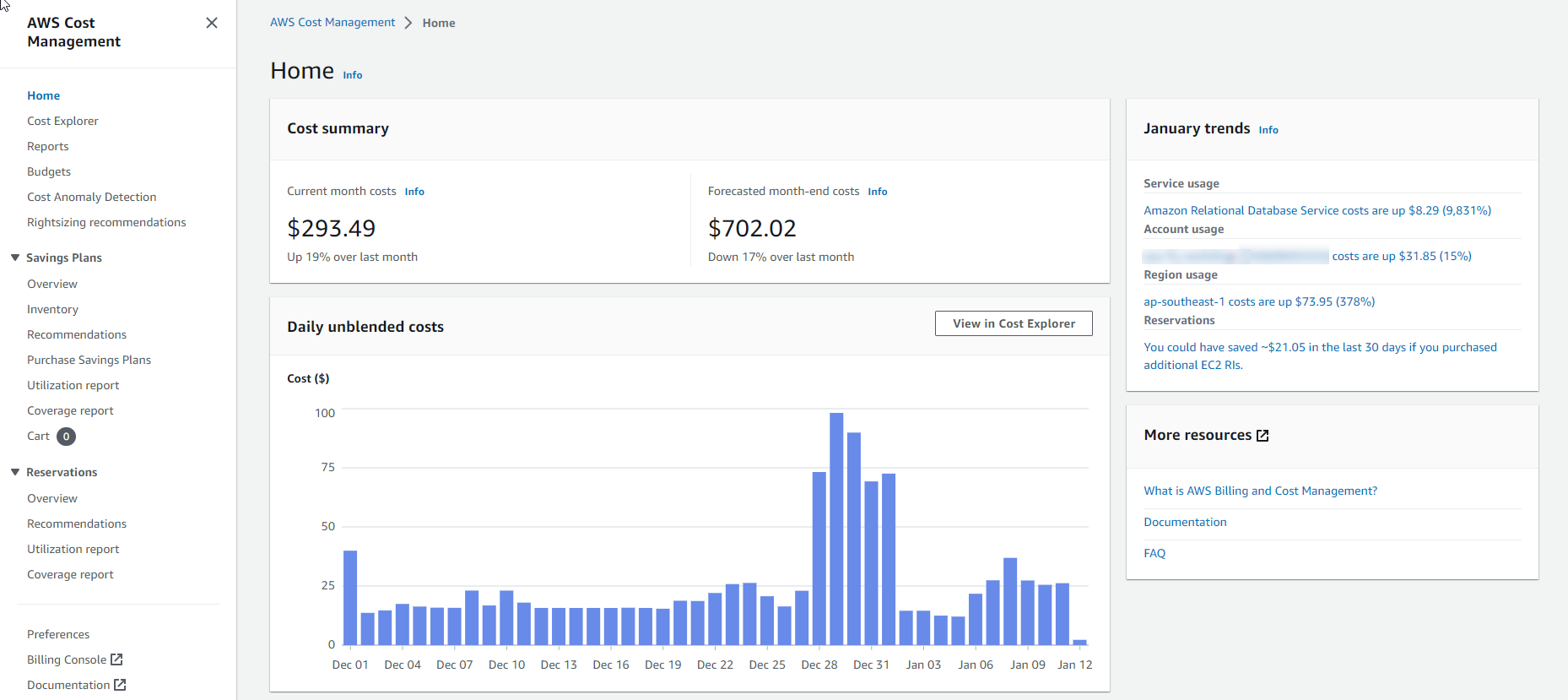Viewport: 1568px width, 700px height.
Task: Collapse the Reservations section
Action: [15, 472]
